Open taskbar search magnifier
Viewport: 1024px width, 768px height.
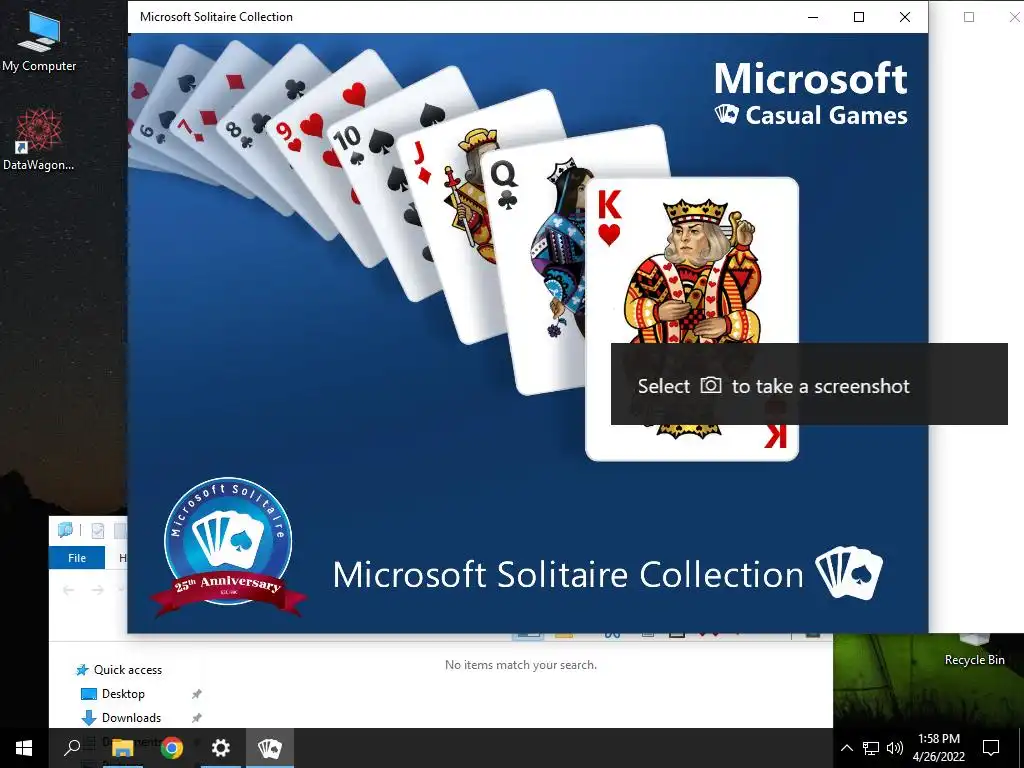[x=72, y=748]
